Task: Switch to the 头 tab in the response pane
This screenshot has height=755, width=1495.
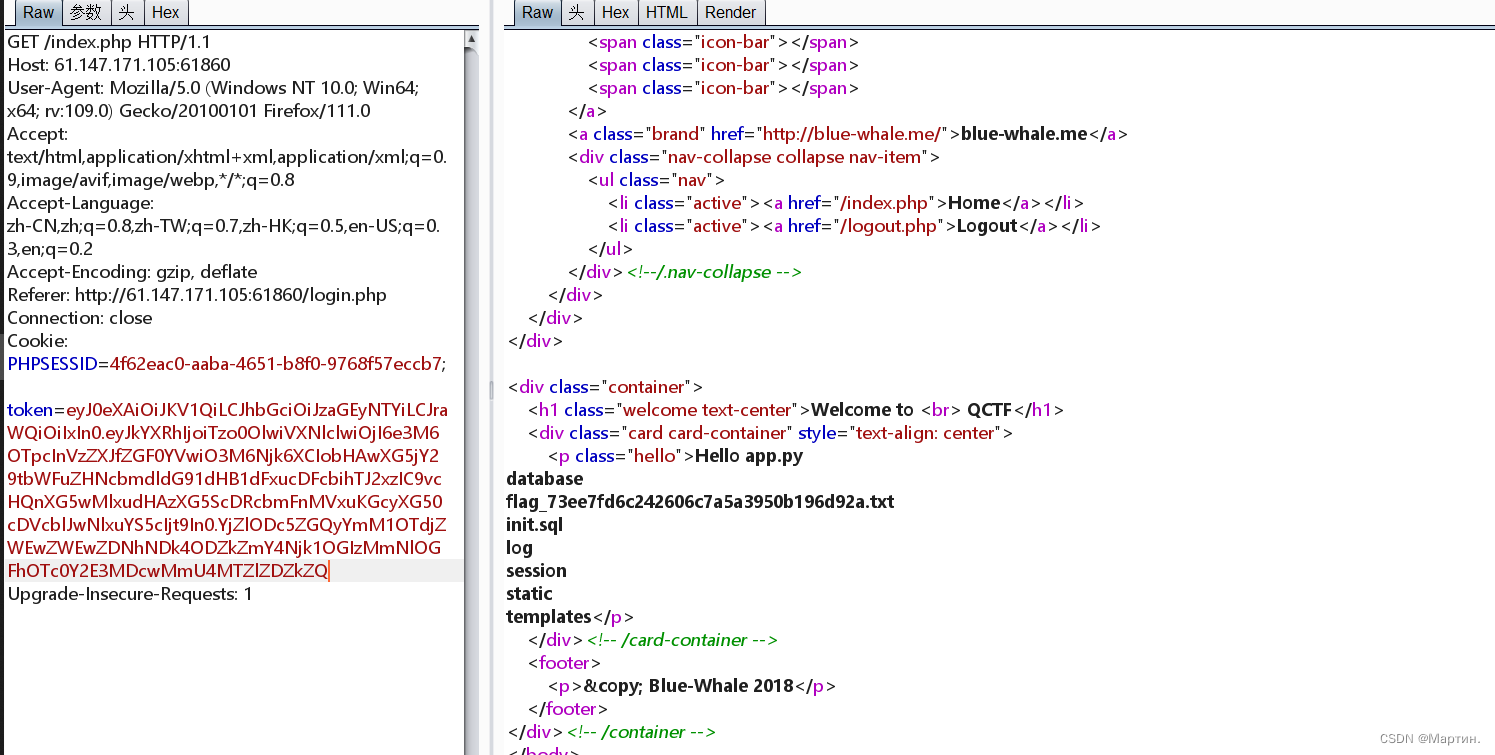Action: pyautogui.click(x=576, y=12)
